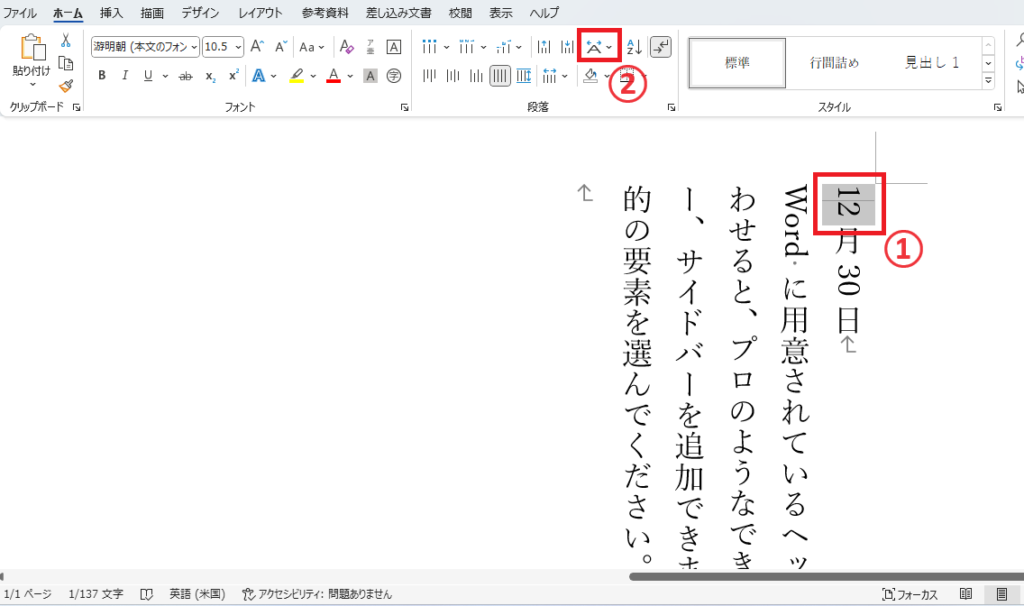Switch to the レイアウト tab
The image size is (1024, 606).
(x=260, y=12)
